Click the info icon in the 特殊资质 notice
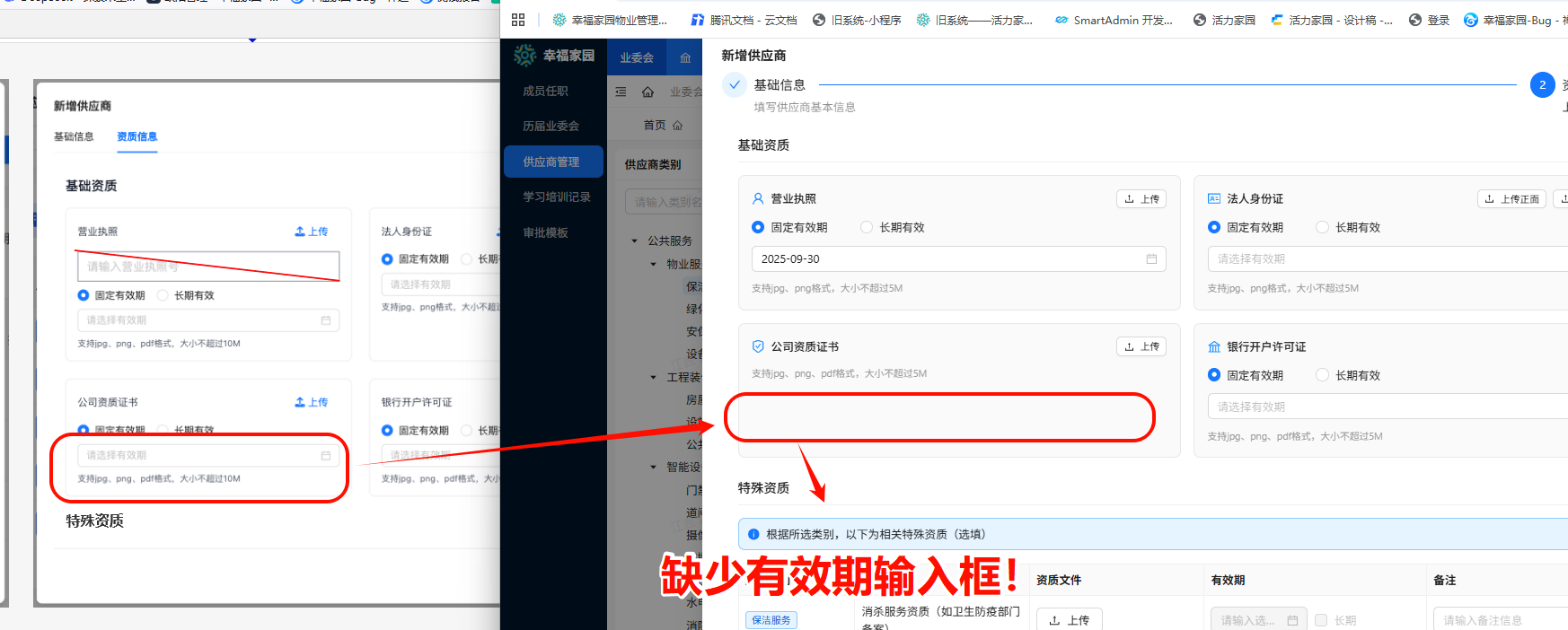Viewport: 1568px width, 630px height. (x=753, y=534)
